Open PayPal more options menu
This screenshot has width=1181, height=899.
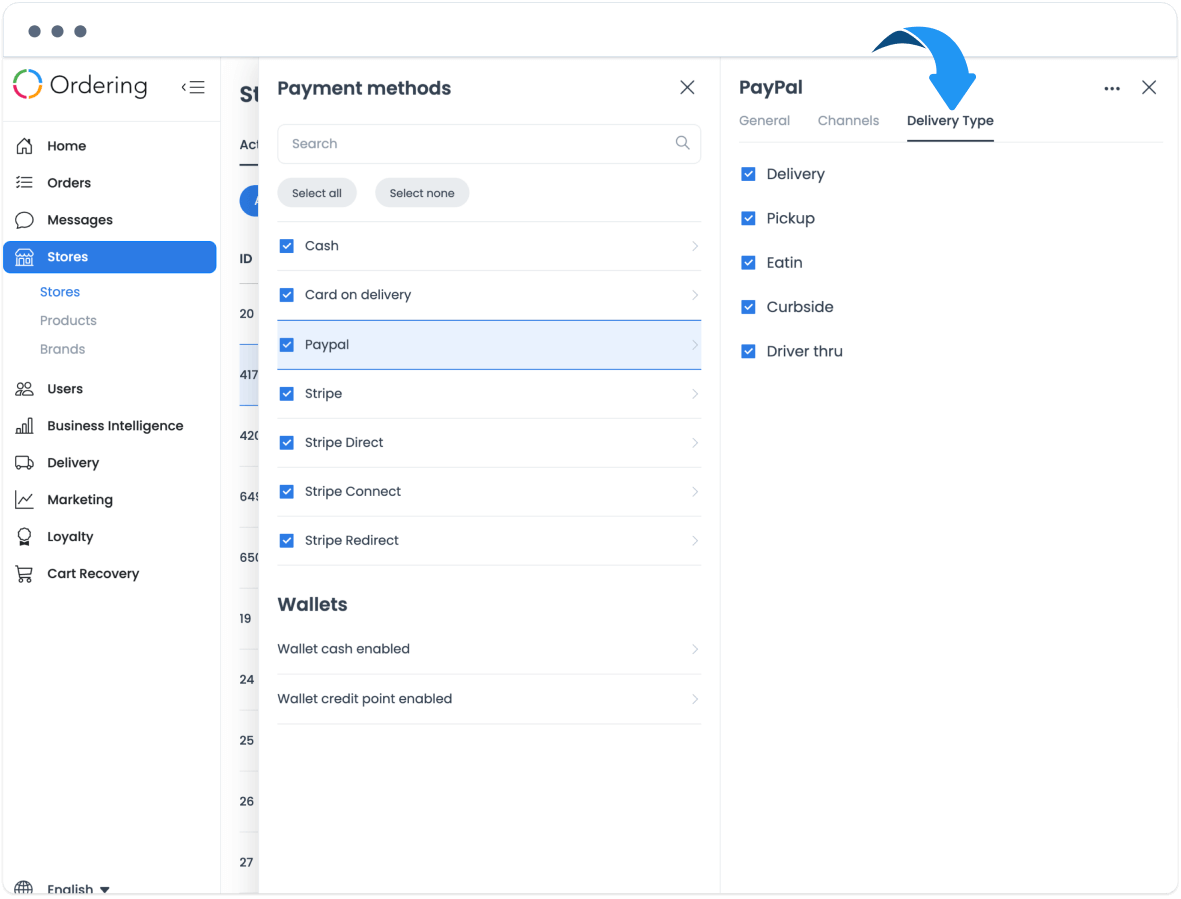pos(1112,89)
